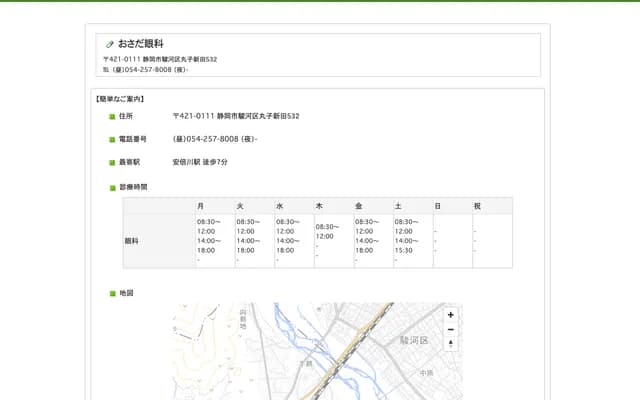Click the phone number in the info list
The height and width of the screenshot is (400, 640).
coord(215,139)
